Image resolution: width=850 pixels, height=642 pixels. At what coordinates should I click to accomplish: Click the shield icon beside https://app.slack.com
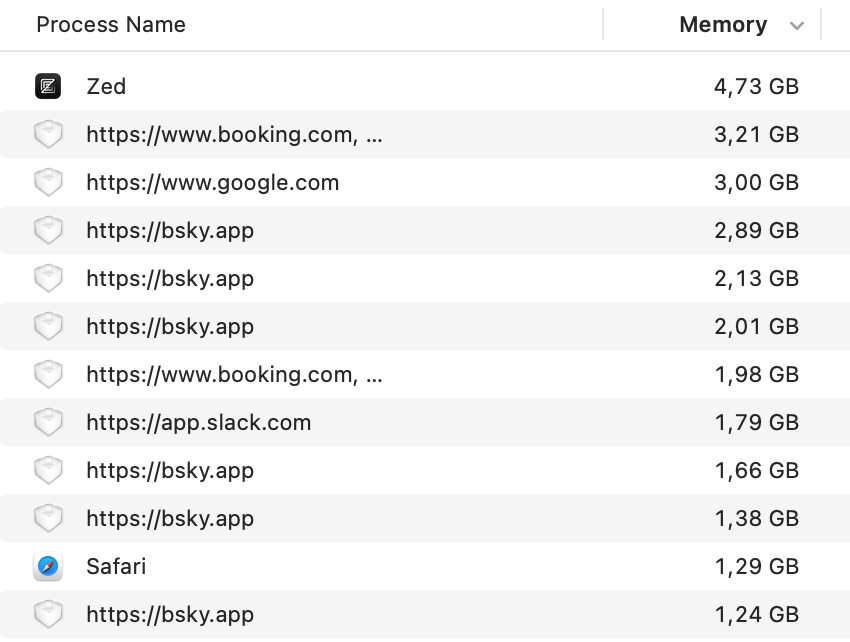pos(48,423)
